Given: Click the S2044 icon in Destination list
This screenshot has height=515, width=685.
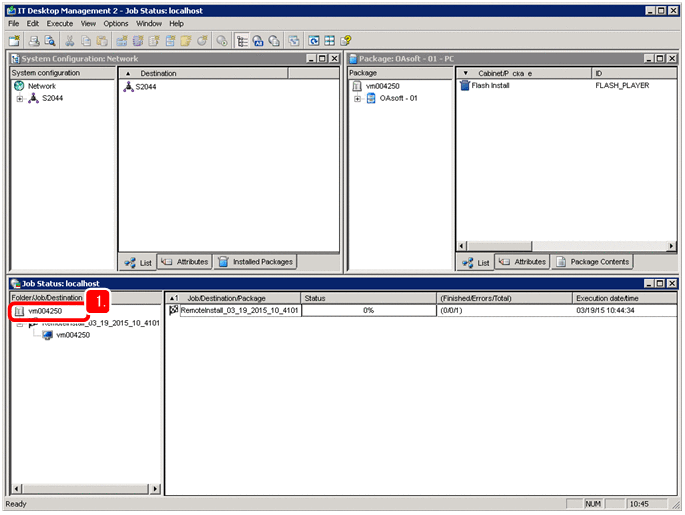Looking at the screenshot, I should click(x=128, y=87).
